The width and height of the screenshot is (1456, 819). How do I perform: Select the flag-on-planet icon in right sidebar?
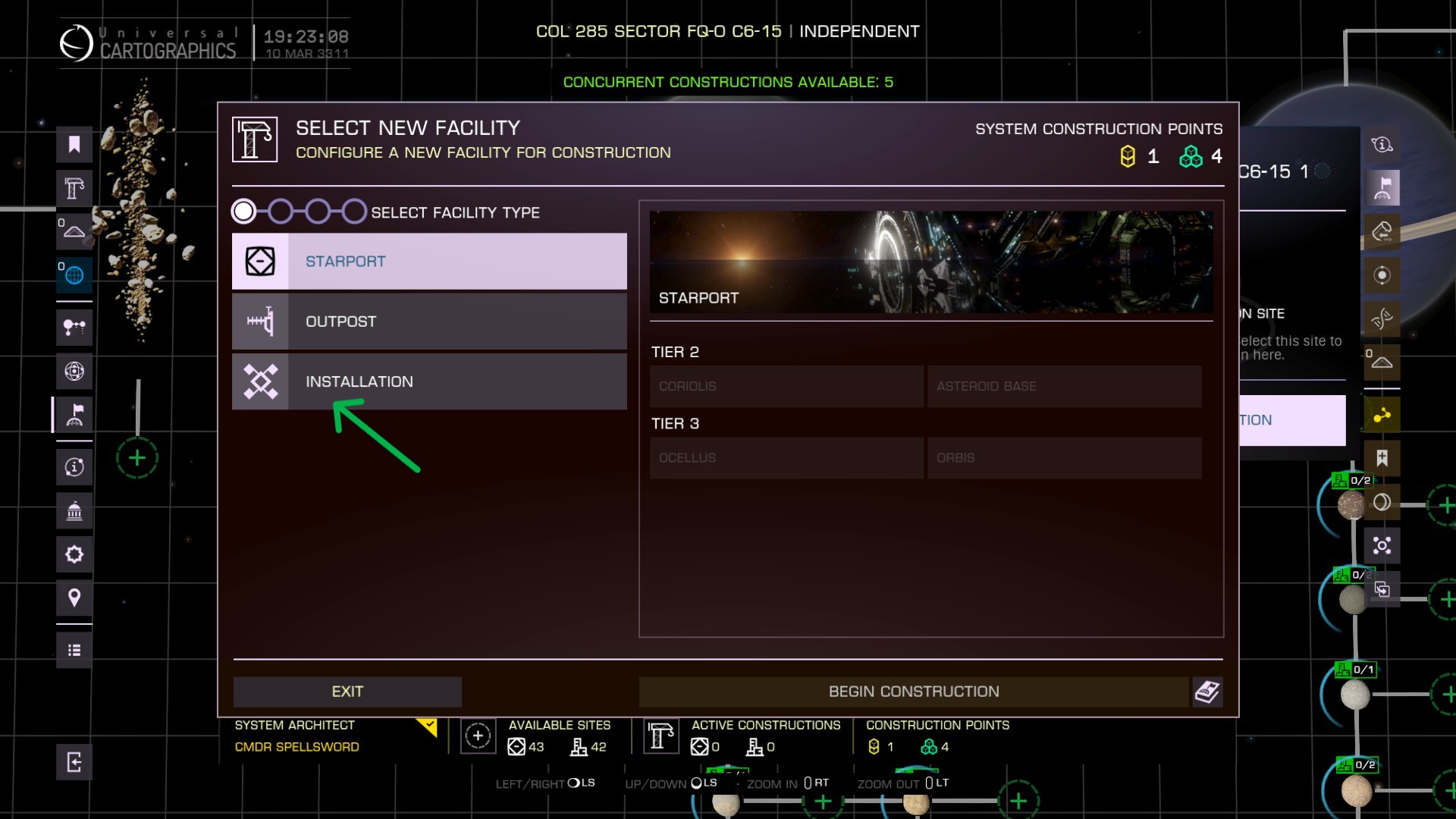pos(1382,188)
